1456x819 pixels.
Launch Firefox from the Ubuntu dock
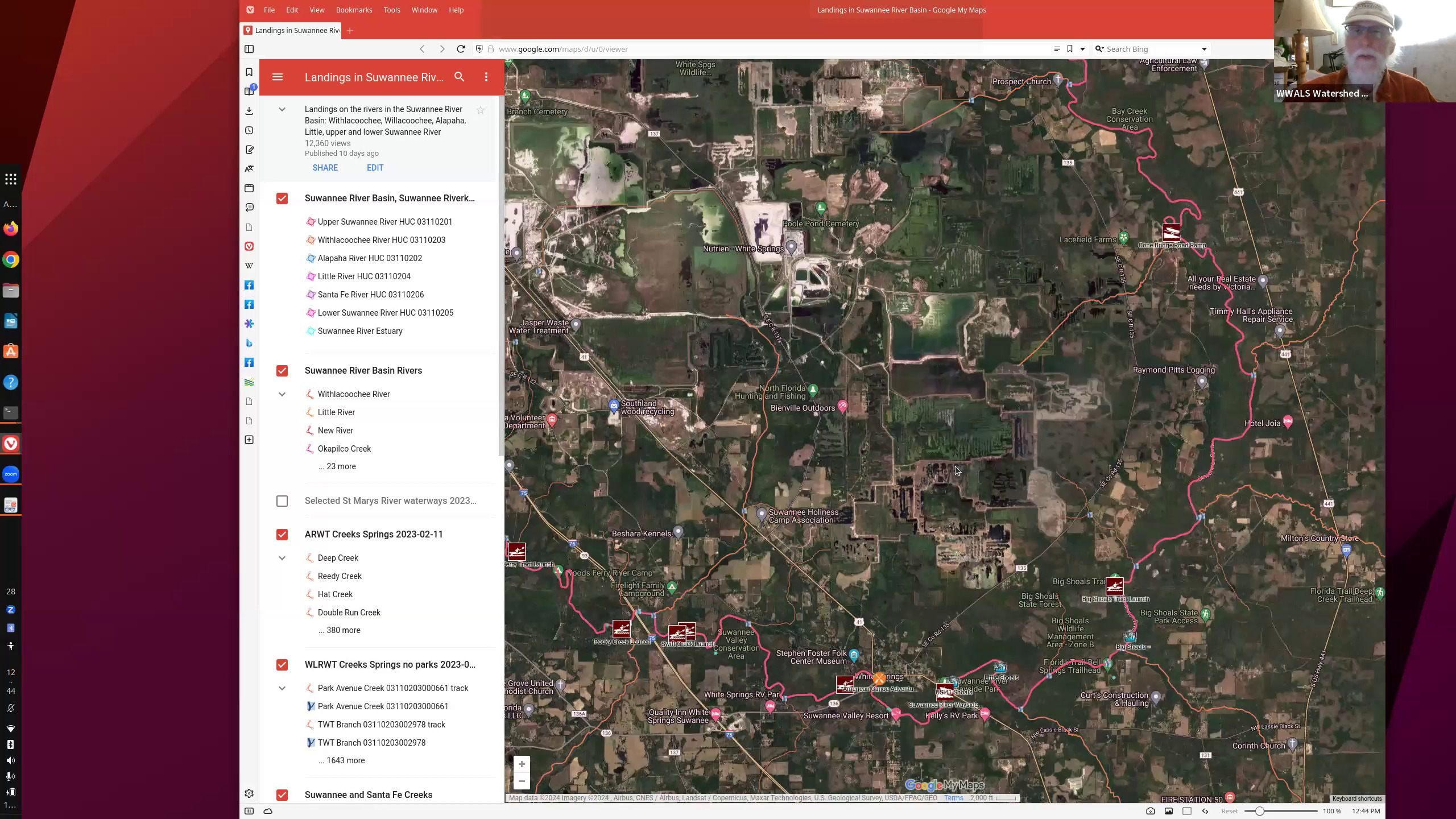pyautogui.click(x=11, y=229)
